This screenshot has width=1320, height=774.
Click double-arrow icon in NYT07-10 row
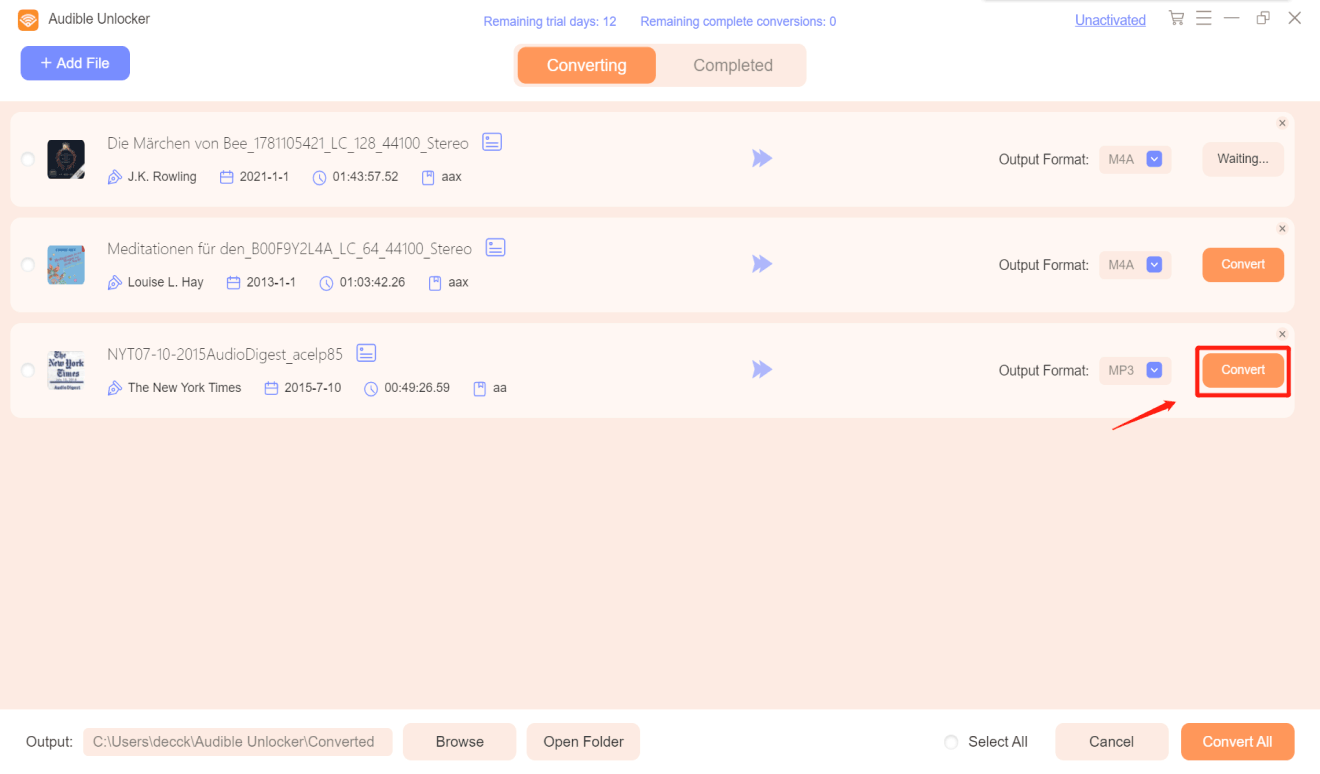(762, 370)
